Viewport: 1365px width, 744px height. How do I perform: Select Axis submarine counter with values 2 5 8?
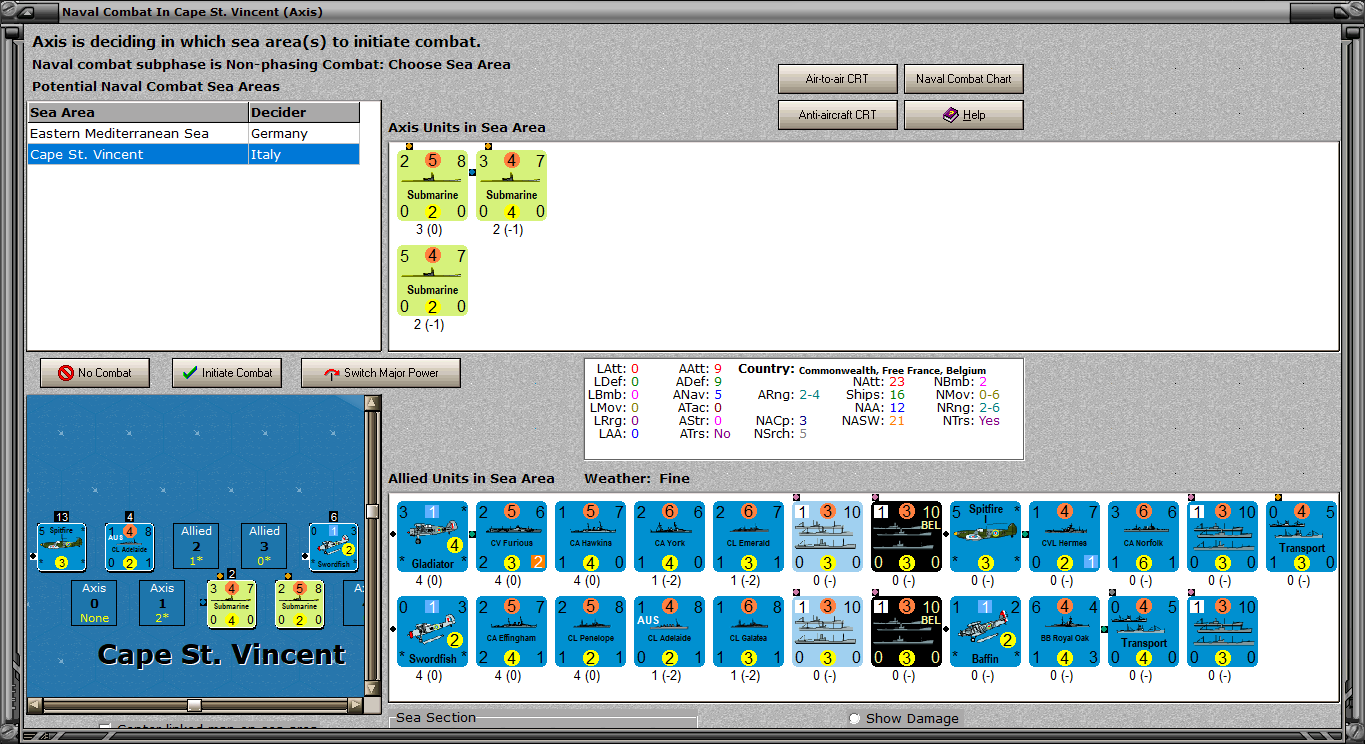[x=432, y=185]
